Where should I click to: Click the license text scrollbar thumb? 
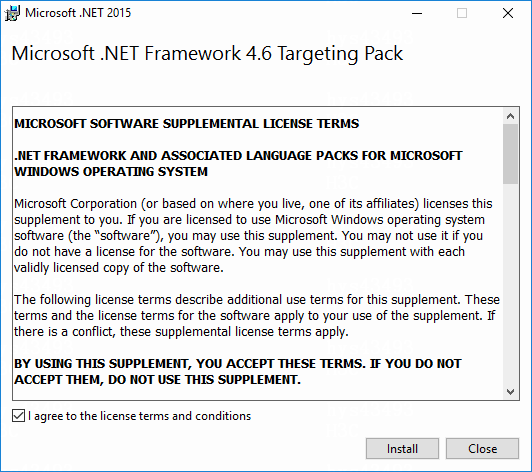tap(510, 154)
